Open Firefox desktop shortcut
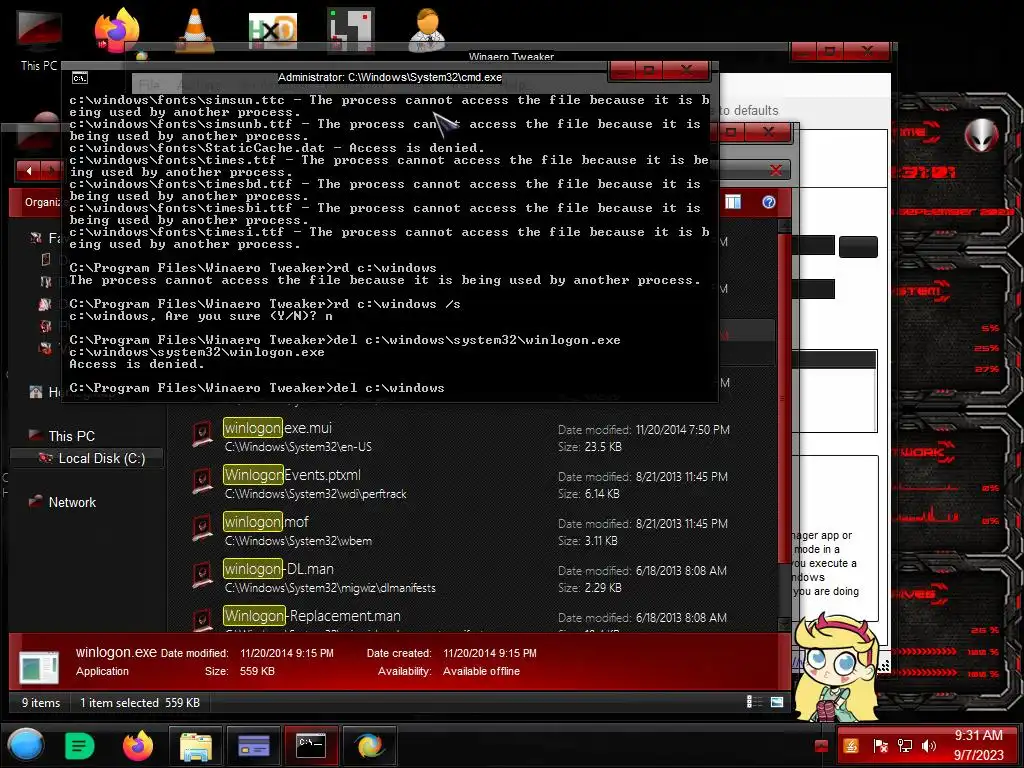This screenshot has height=768, width=1024. 118,29
